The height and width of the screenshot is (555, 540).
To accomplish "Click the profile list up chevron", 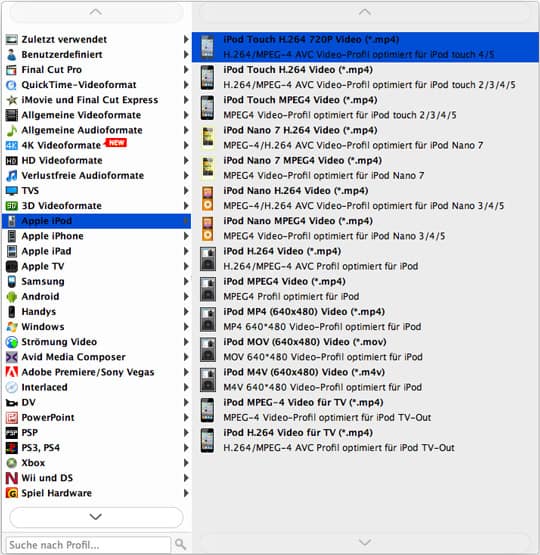I will (365, 13).
